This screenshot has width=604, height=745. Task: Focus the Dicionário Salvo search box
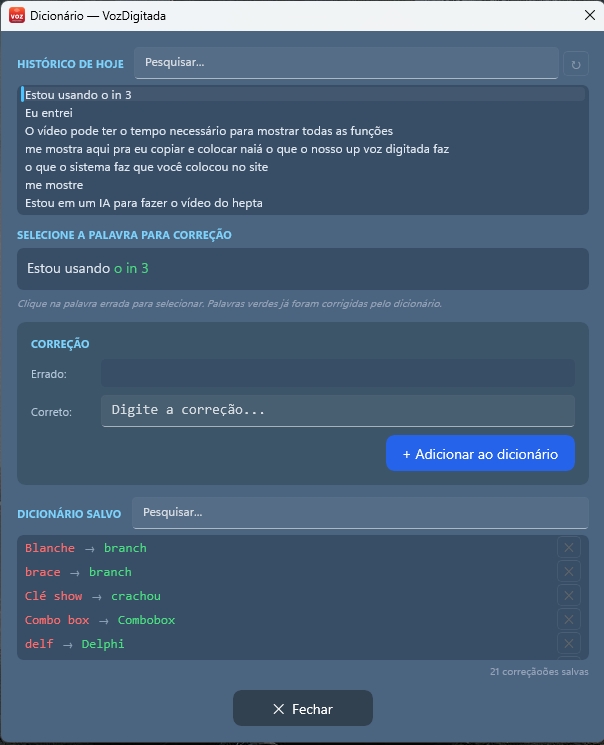[360, 513]
